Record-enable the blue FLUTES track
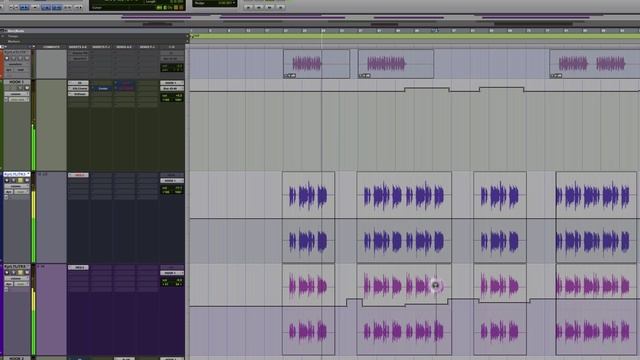640x360 pixels. [7, 180]
